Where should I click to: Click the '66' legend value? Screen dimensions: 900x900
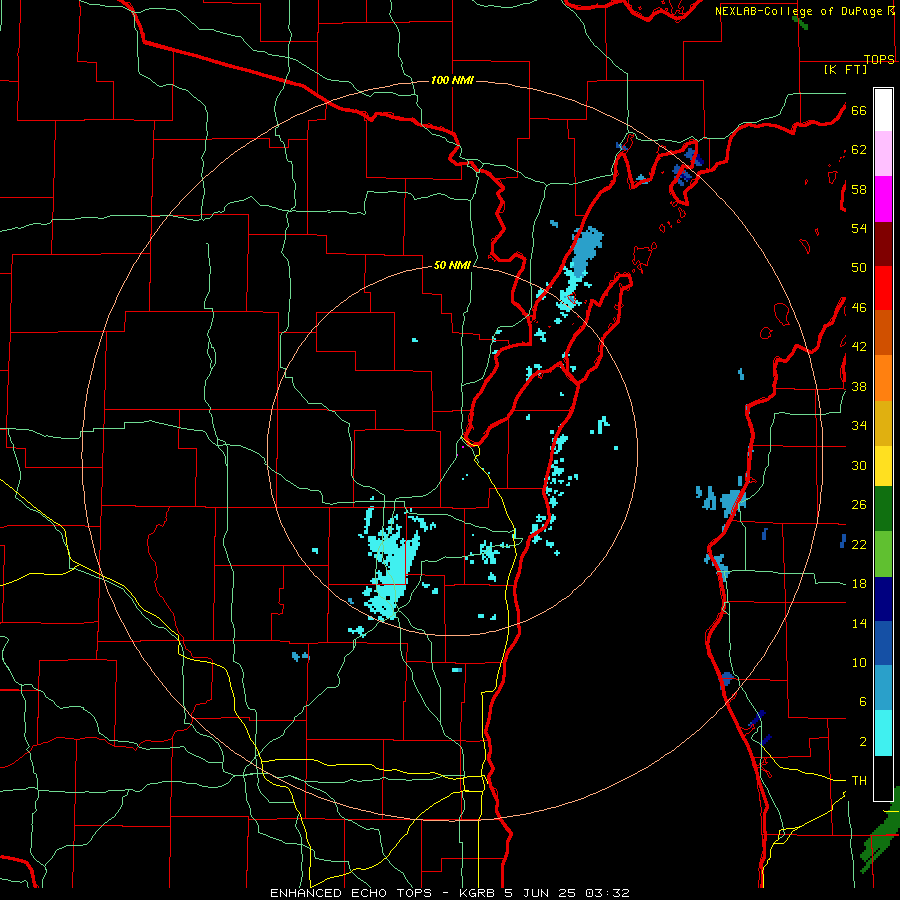click(x=859, y=110)
